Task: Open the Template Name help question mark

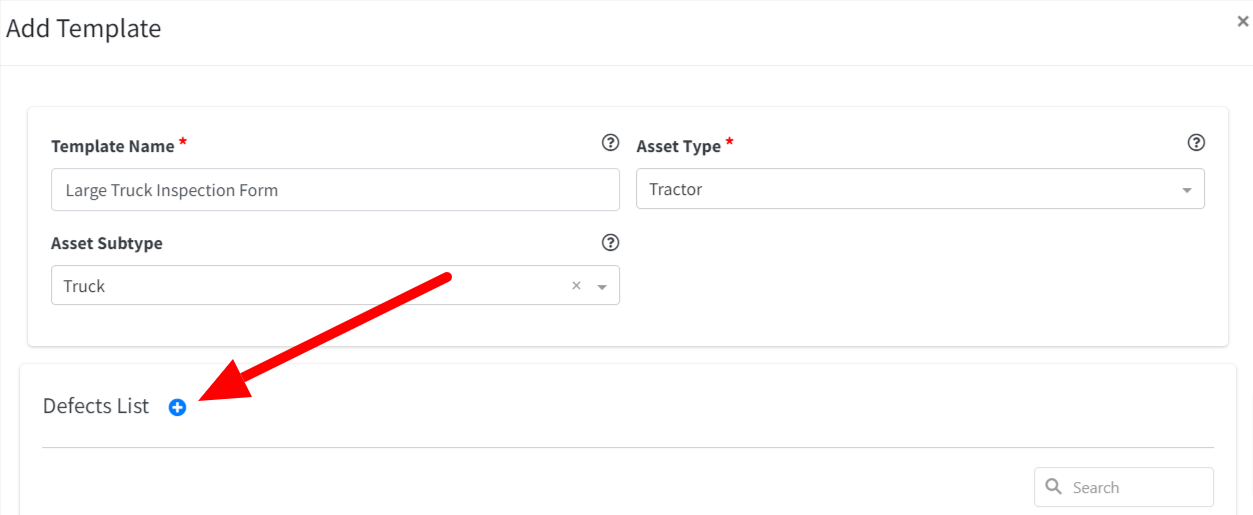Action: 610,143
